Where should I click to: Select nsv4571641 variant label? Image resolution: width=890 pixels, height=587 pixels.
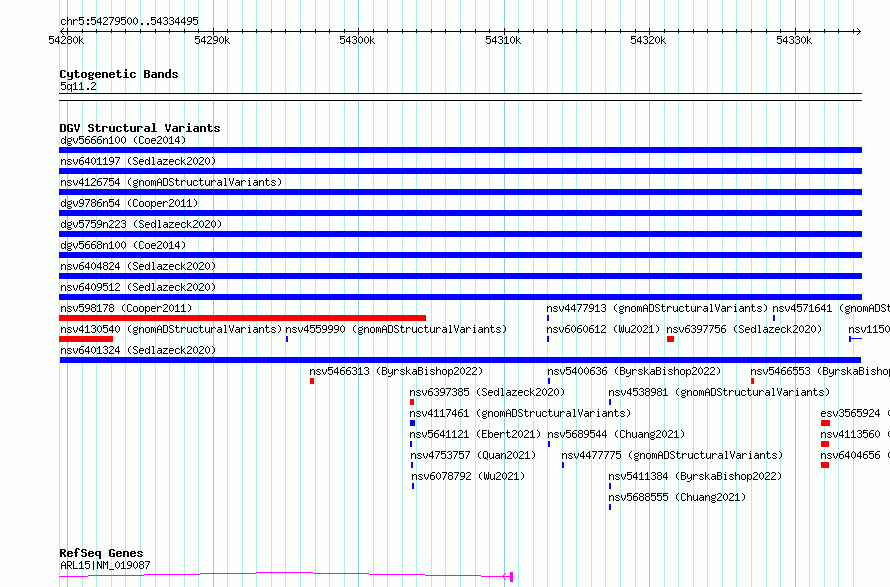[831, 308]
